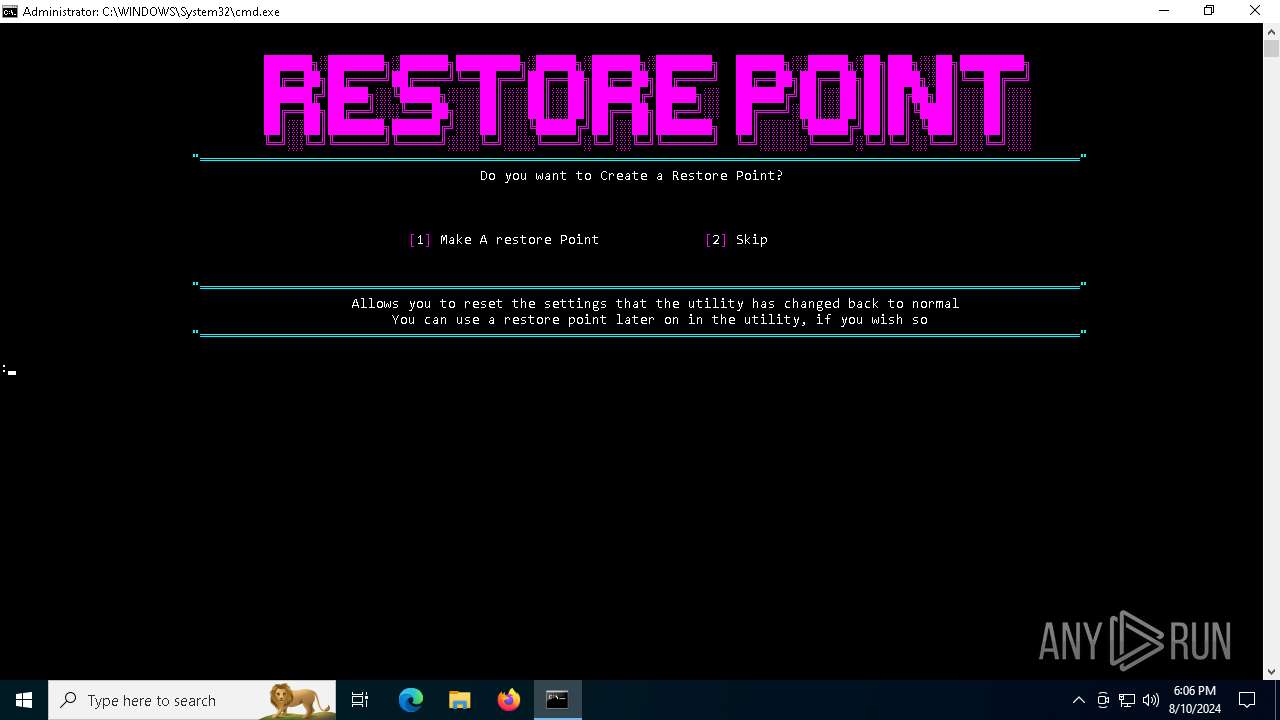Click the command prompt input cursor

[x=12, y=372]
